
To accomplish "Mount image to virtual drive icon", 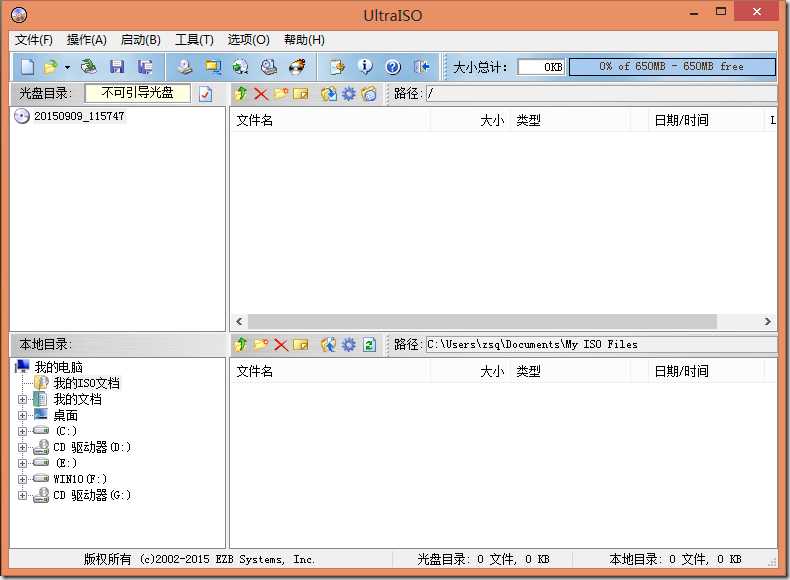I will pos(269,67).
